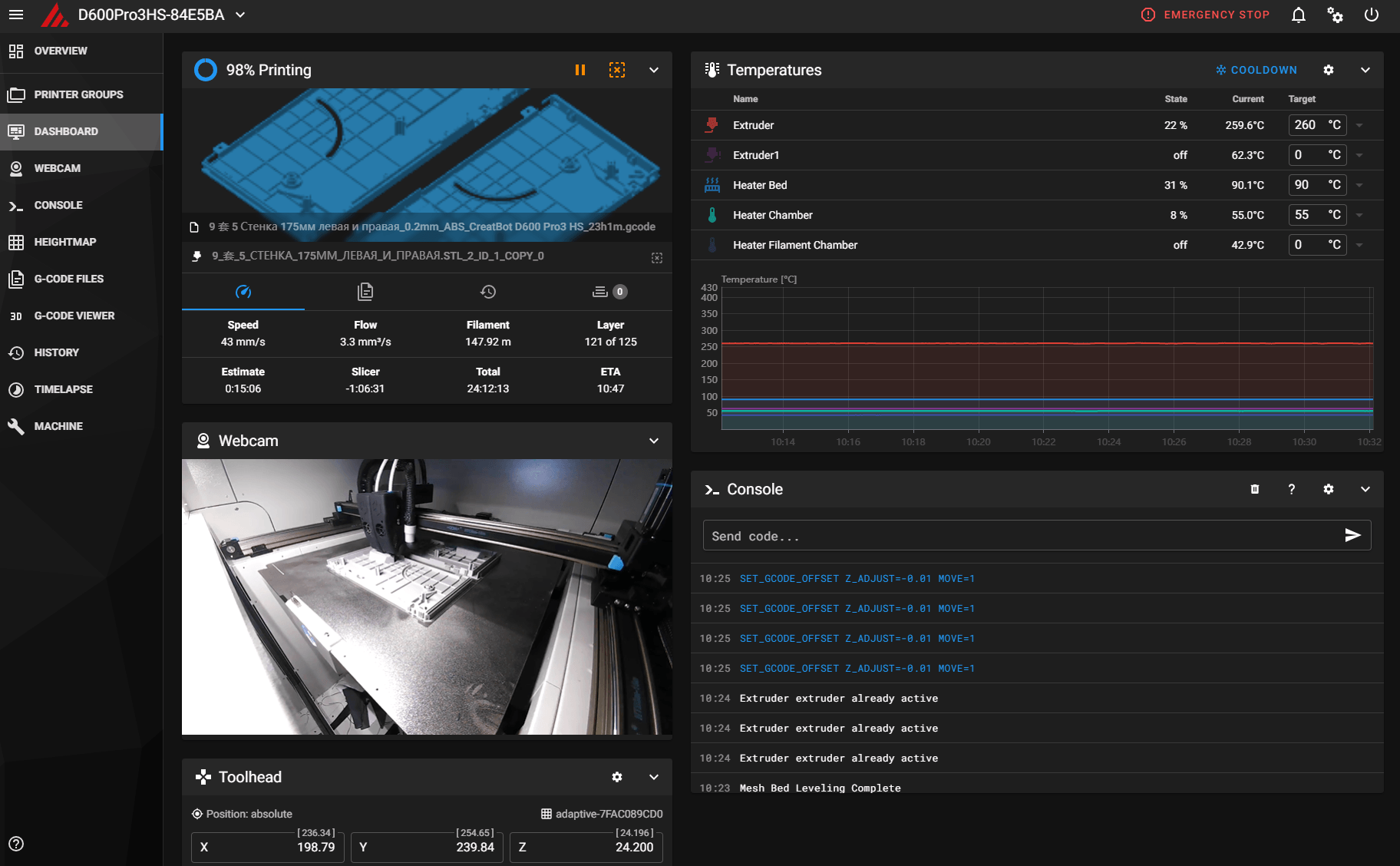Open Heater Chamber target preset dropdown
This screenshot has width=1400, height=866.
coord(1359,215)
